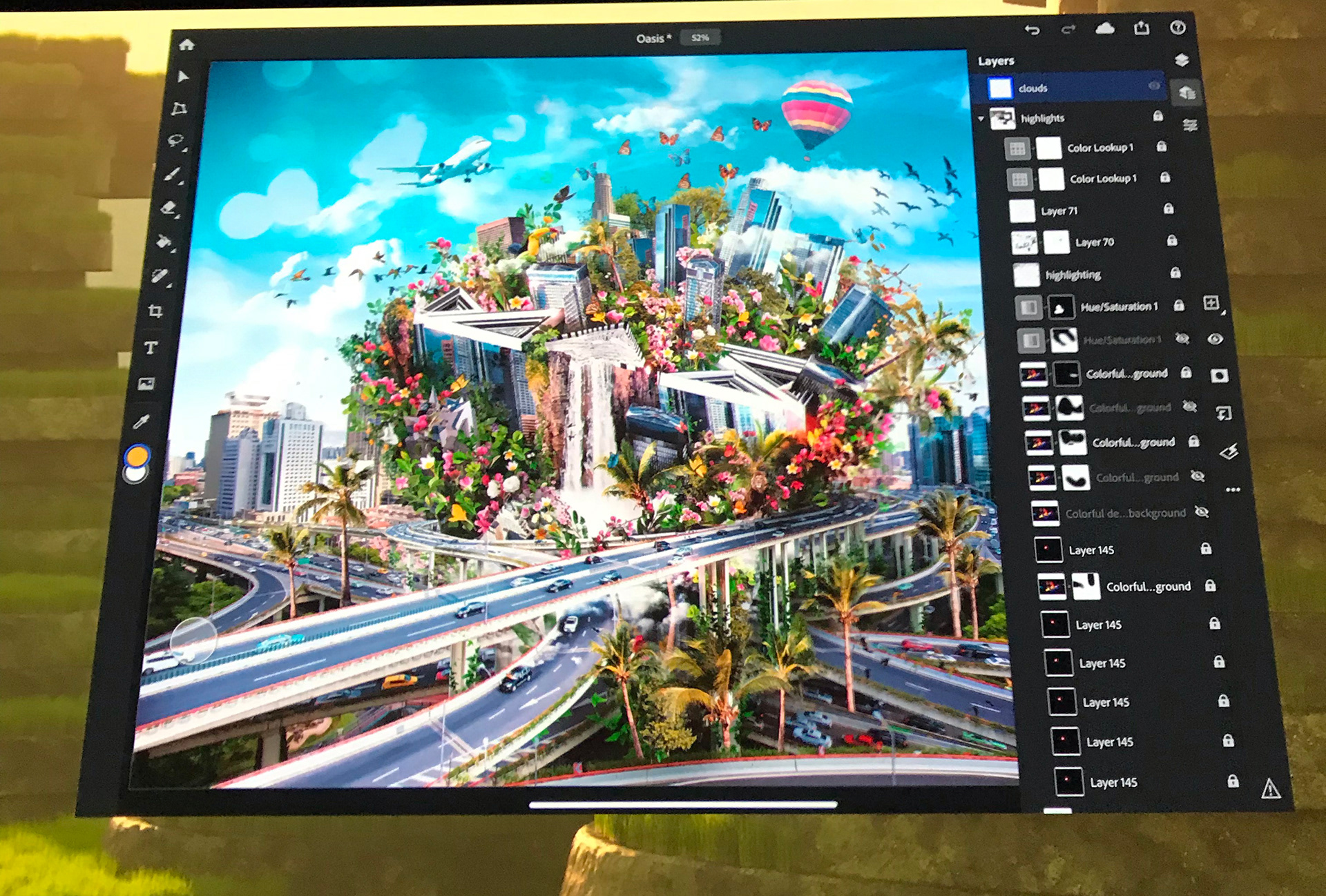The height and width of the screenshot is (896, 1326).
Task: Select the Layer 71 entry
Action: pyautogui.click(x=1059, y=211)
